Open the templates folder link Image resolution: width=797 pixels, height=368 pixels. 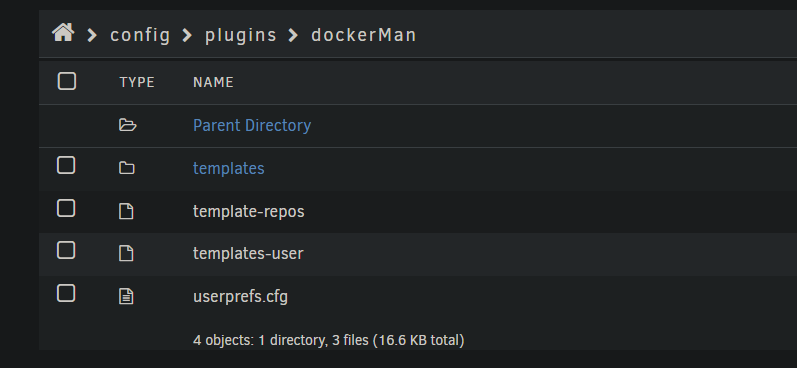[229, 168]
